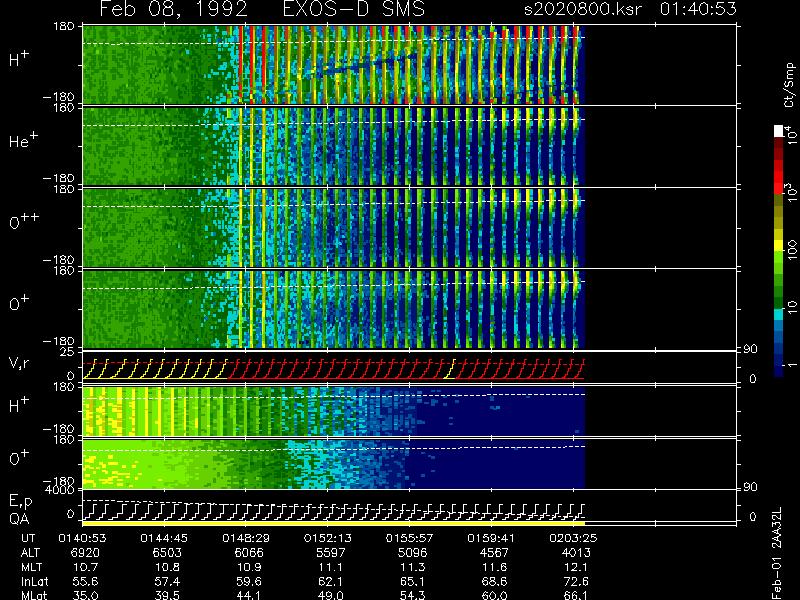Click the UT tick value '0144:45'
The image size is (800, 600).
tap(164, 538)
